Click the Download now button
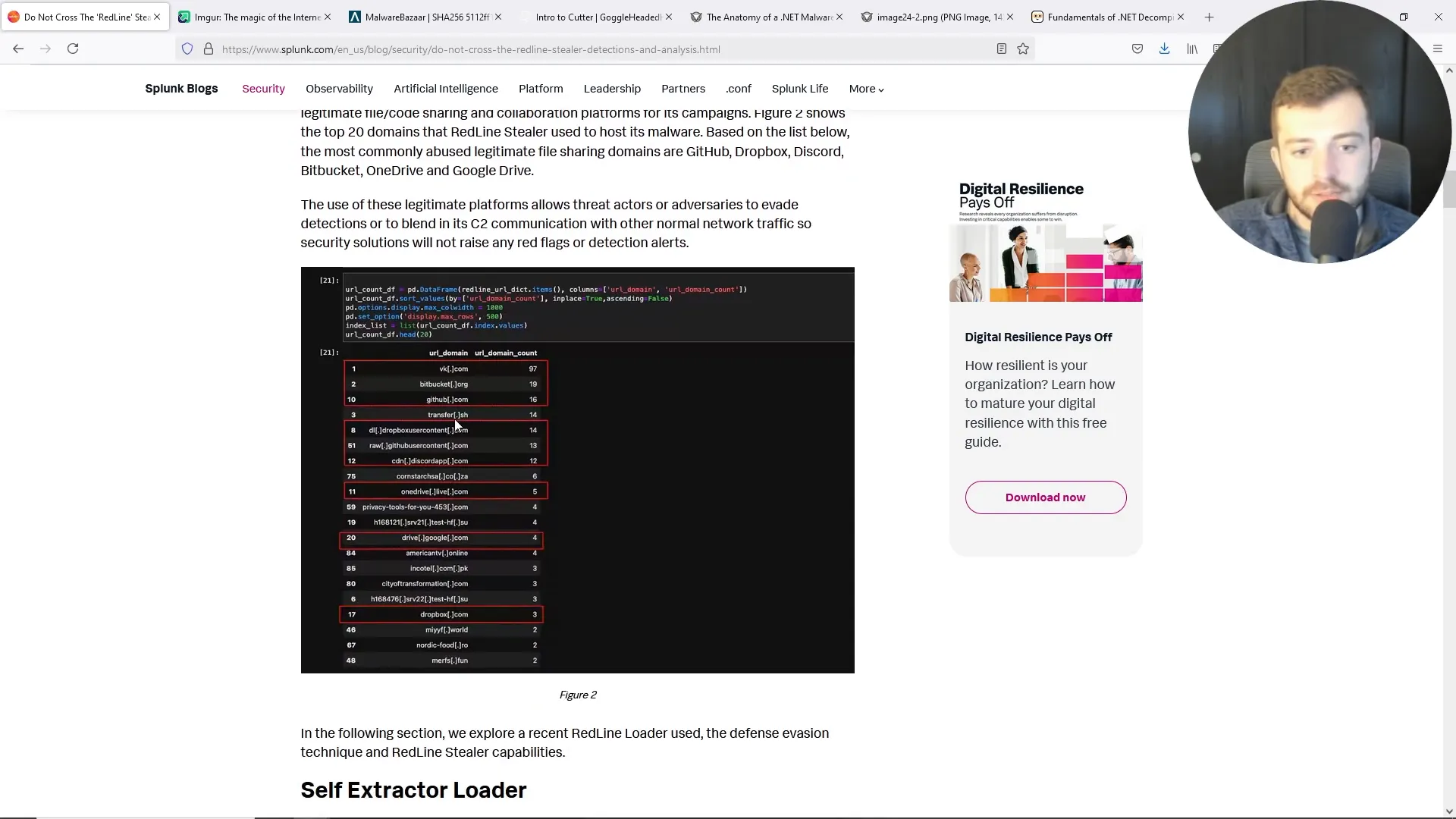 [x=1045, y=497]
